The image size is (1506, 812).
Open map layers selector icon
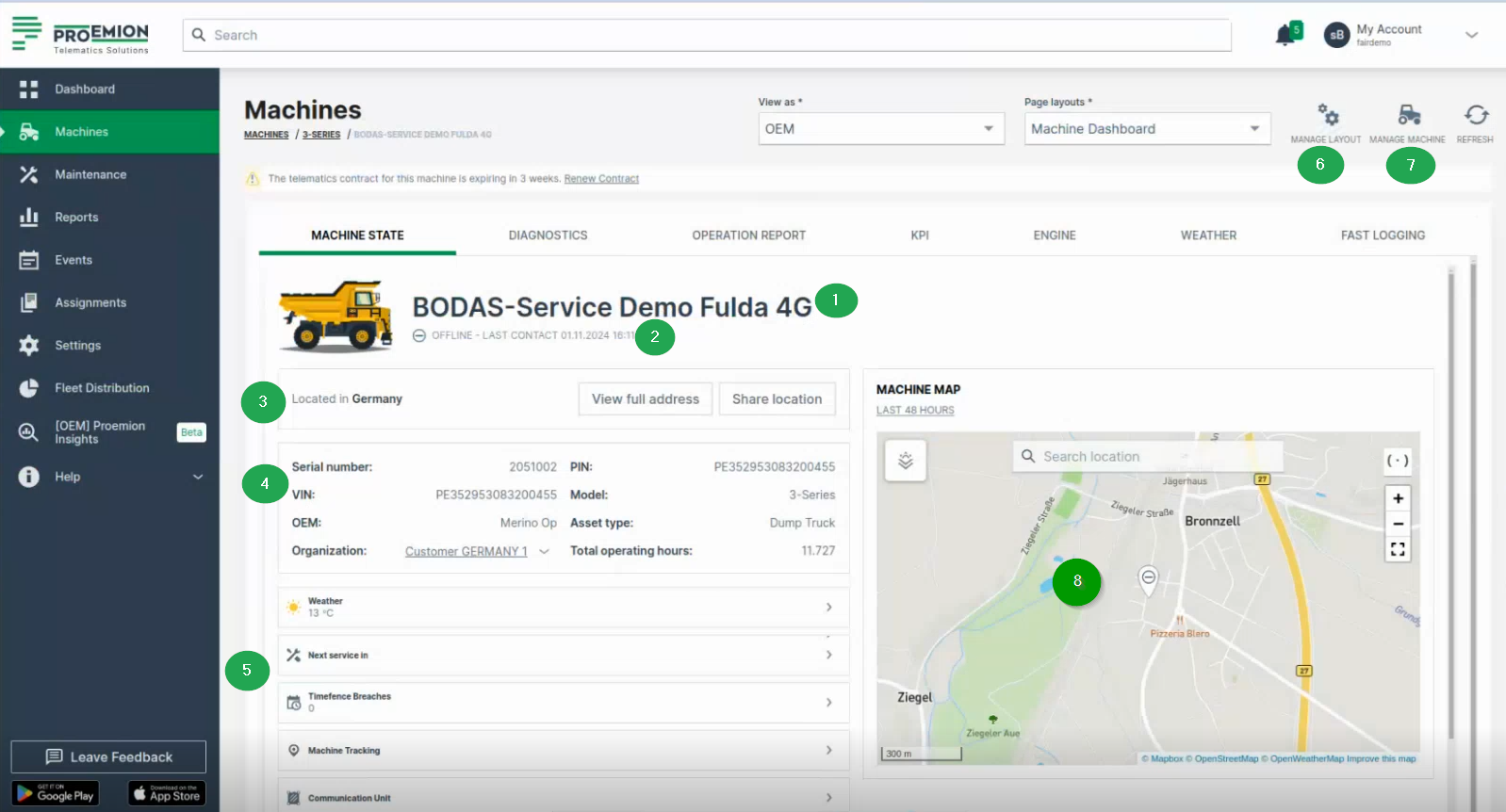(906, 461)
